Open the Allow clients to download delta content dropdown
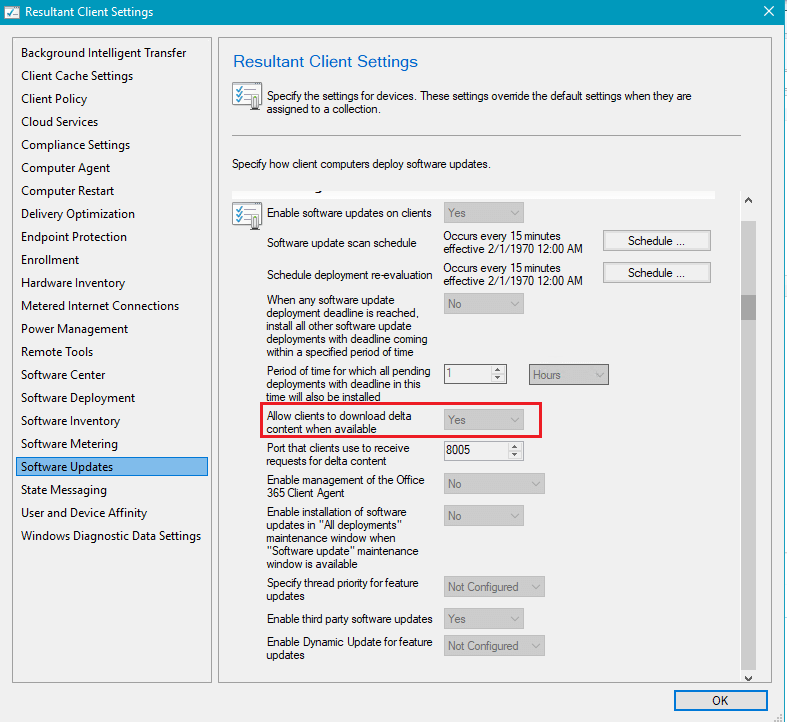The height and width of the screenshot is (722, 787). tap(483, 420)
